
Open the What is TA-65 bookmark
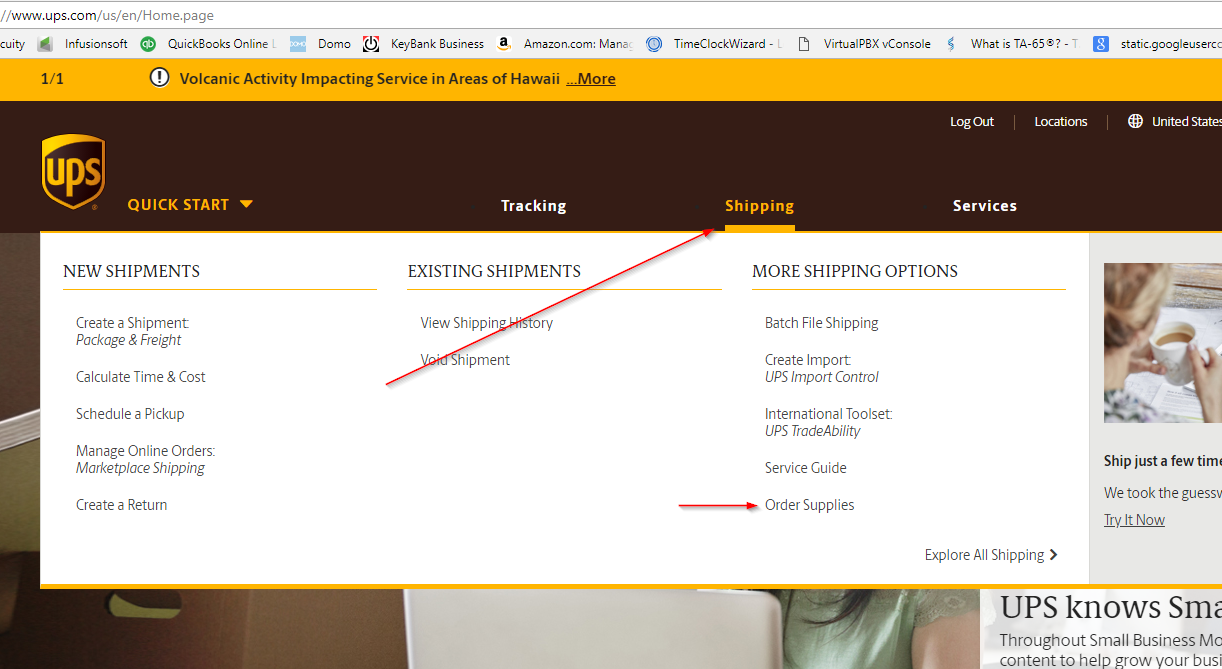[1012, 44]
